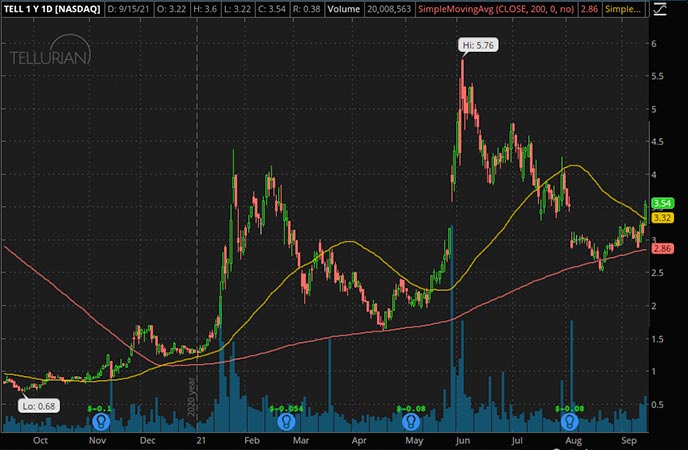The width and height of the screenshot is (688, 450).
Task: Click the Hi: 5.76 price bubble
Action: [478, 45]
